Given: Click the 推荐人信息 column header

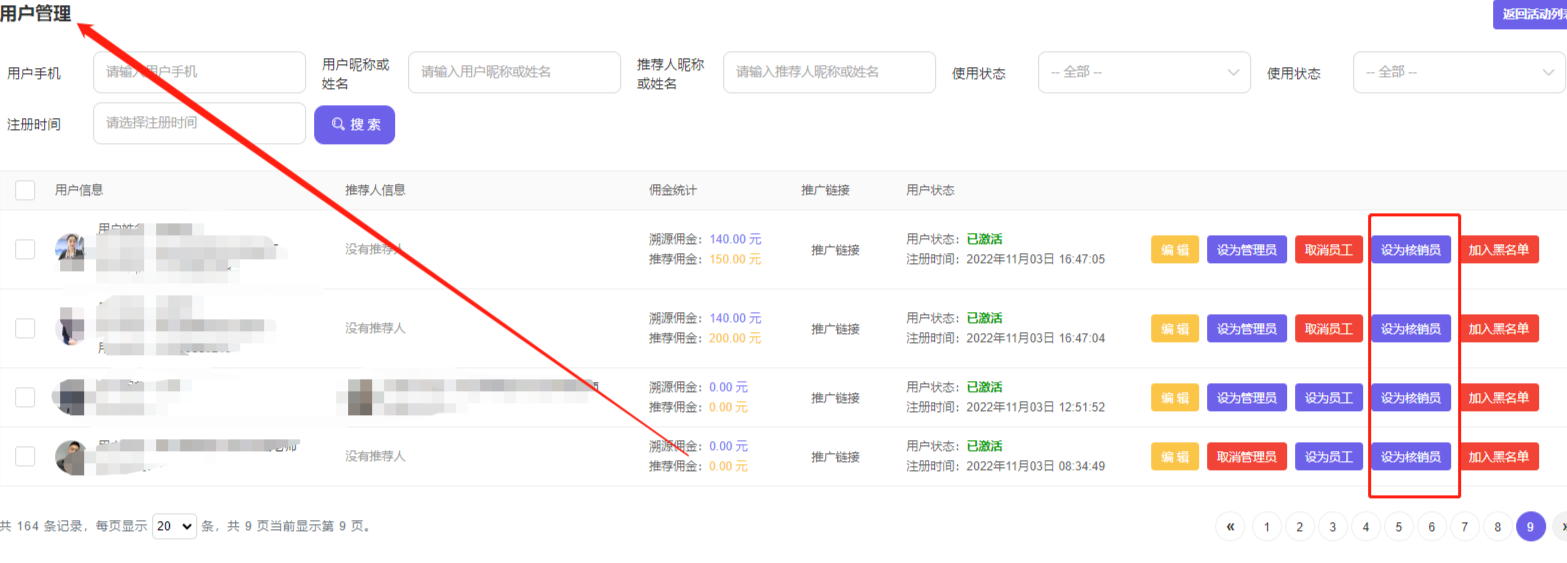Looking at the screenshot, I should click(375, 190).
